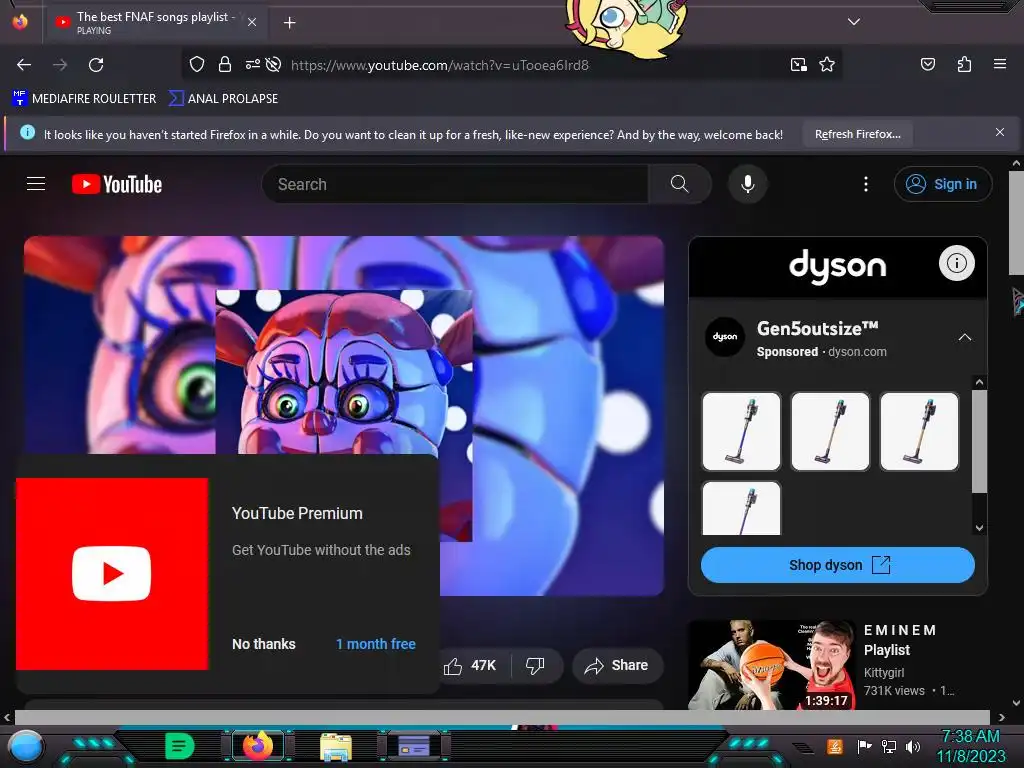Reload the page with the refresh icon

[96, 65]
